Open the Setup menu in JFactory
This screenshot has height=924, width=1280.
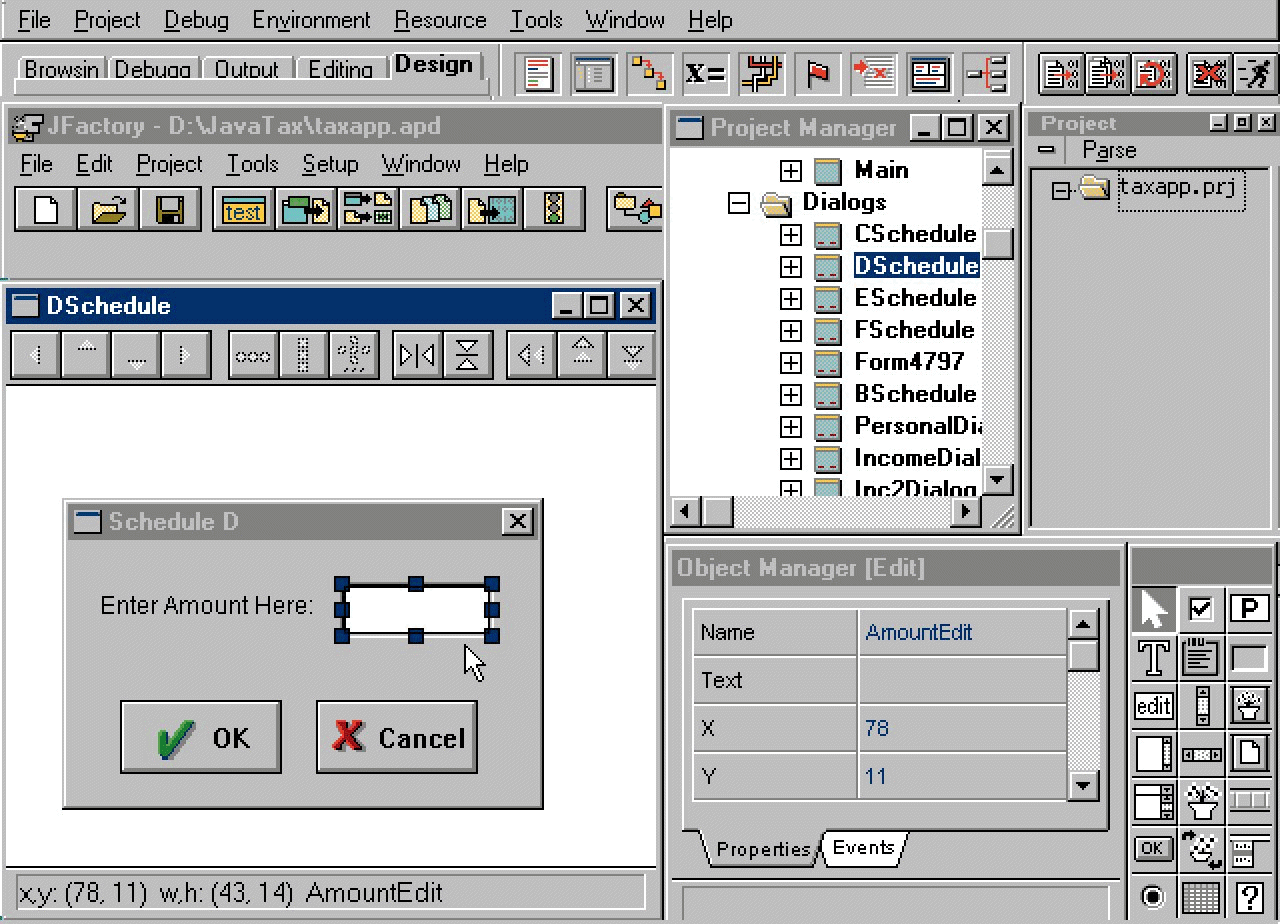(330, 164)
